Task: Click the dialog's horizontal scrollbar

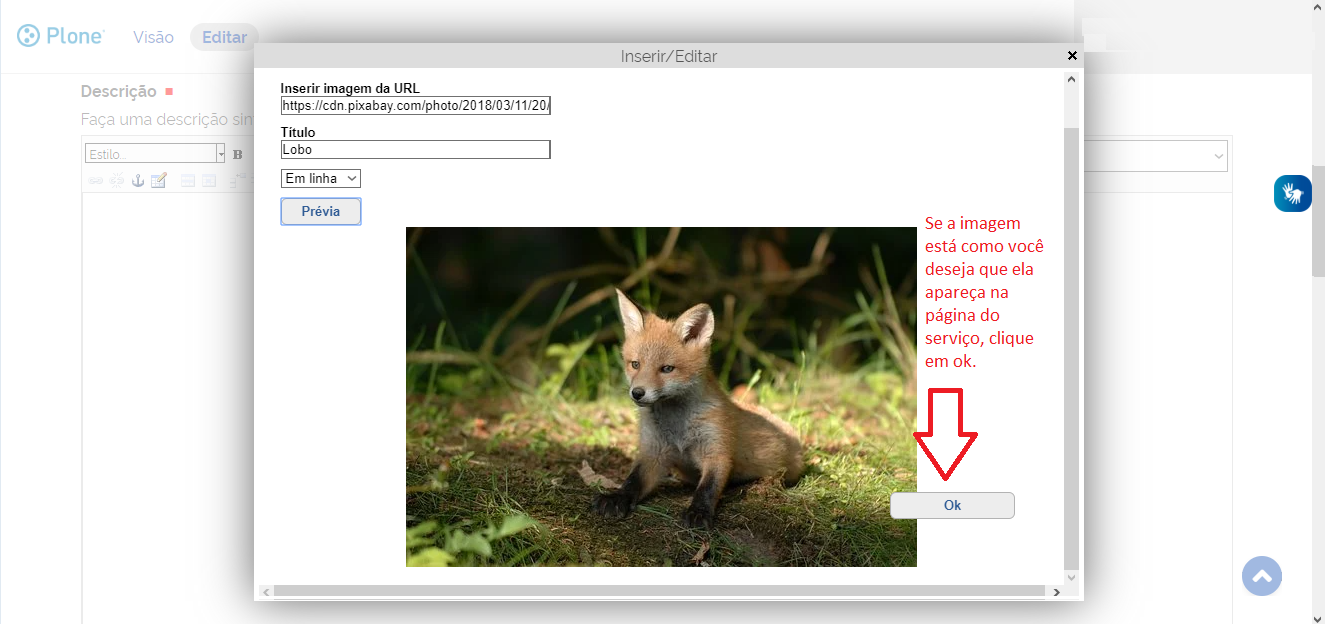Action: click(660, 592)
